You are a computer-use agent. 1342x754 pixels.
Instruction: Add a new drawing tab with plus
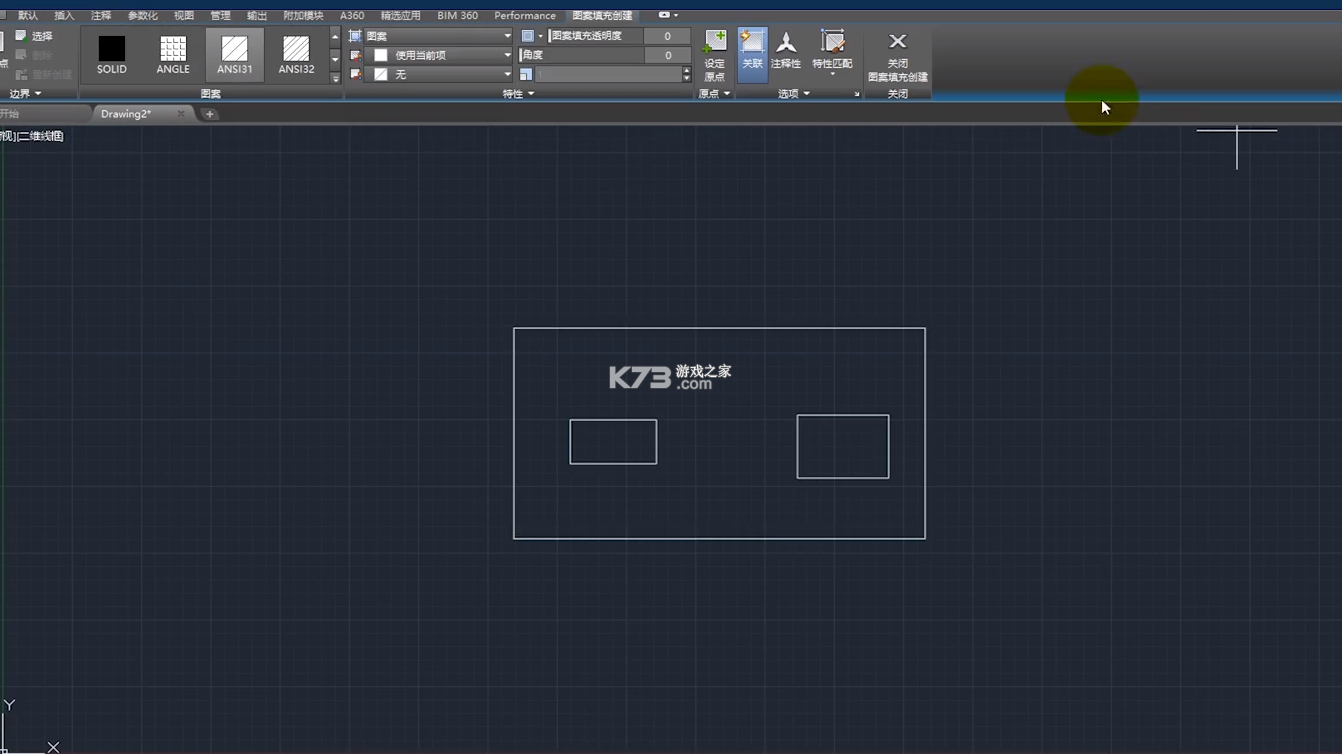(x=209, y=114)
